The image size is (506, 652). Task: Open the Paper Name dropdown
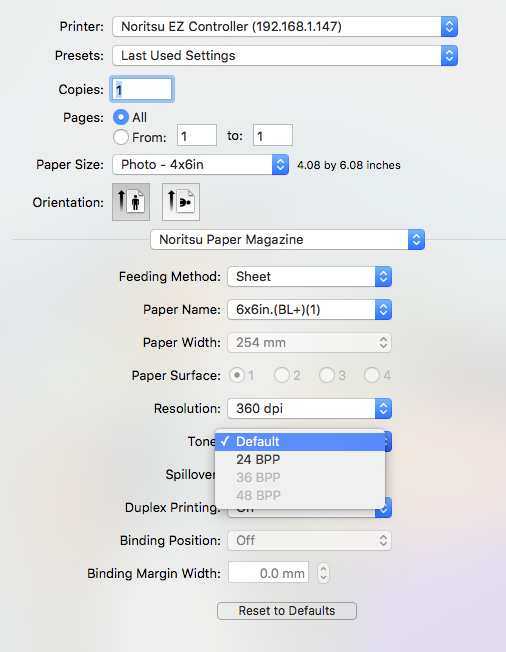coord(309,309)
